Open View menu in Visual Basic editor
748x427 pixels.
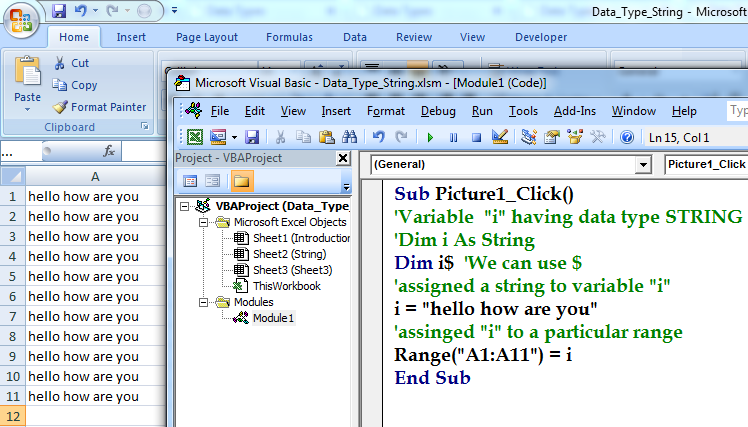pos(293,111)
